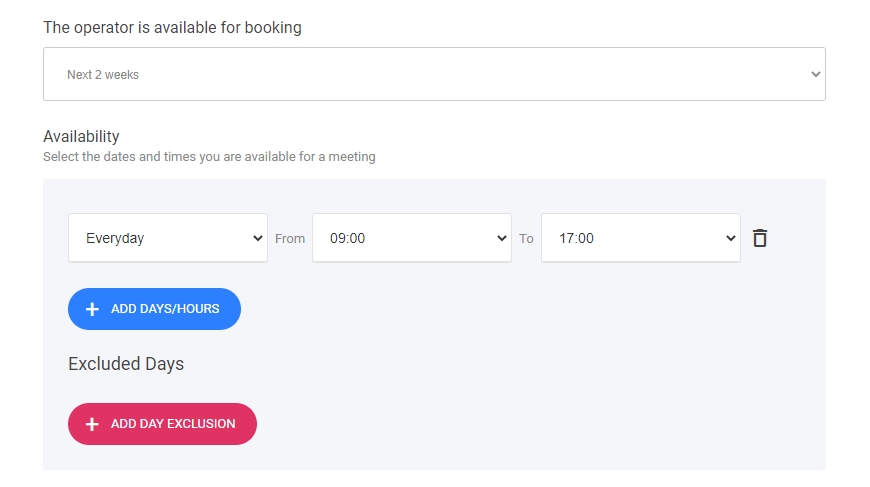This screenshot has width=870, height=487.
Task: Click the plus icon on Add Day Exclusion
Action: (x=92, y=424)
